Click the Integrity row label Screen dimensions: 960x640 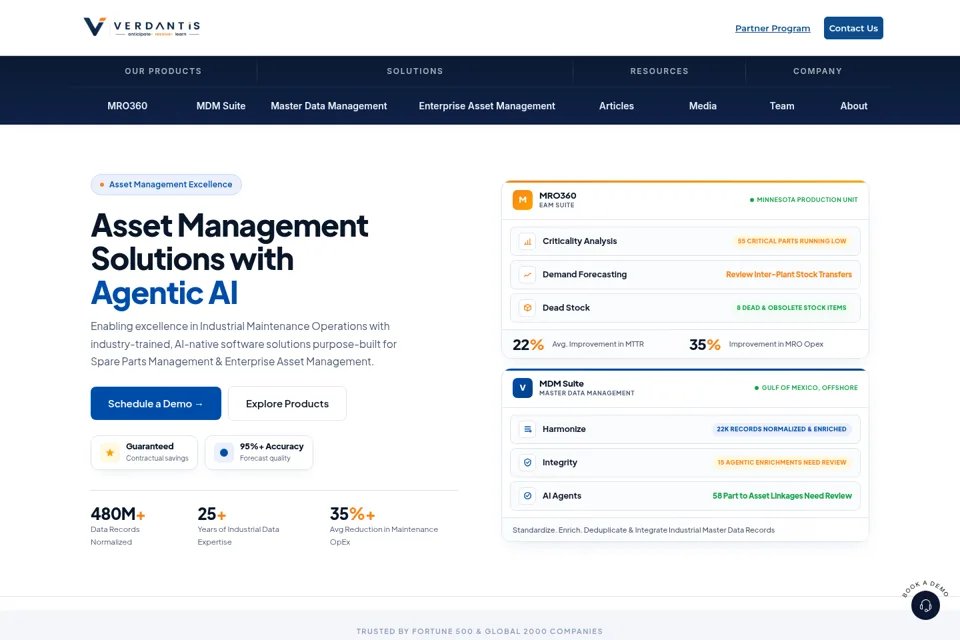pos(560,462)
